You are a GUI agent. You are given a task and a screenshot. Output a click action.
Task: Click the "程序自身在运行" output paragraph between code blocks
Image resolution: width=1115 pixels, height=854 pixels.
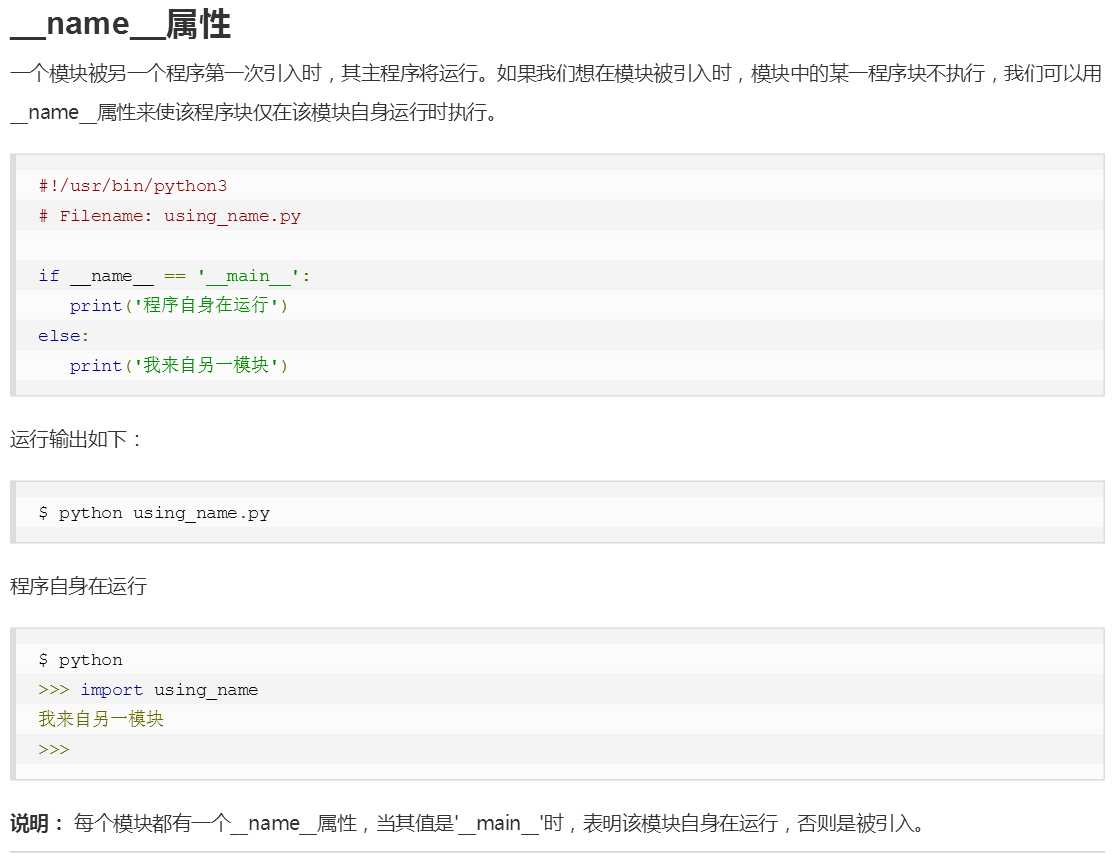click(x=78, y=586)
